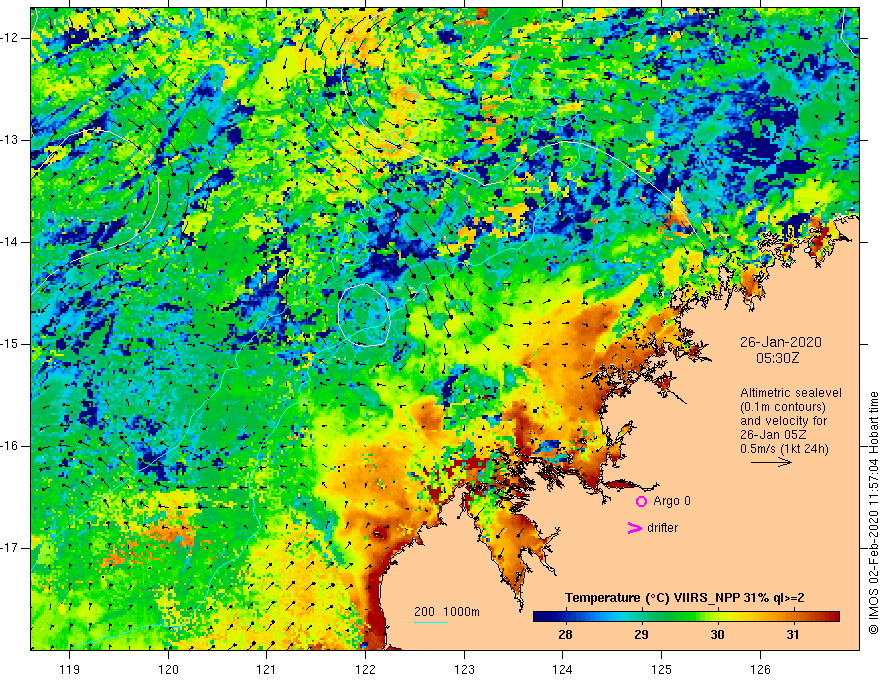
Task: Click longitude axis label 124
Action: coord(563,669)
